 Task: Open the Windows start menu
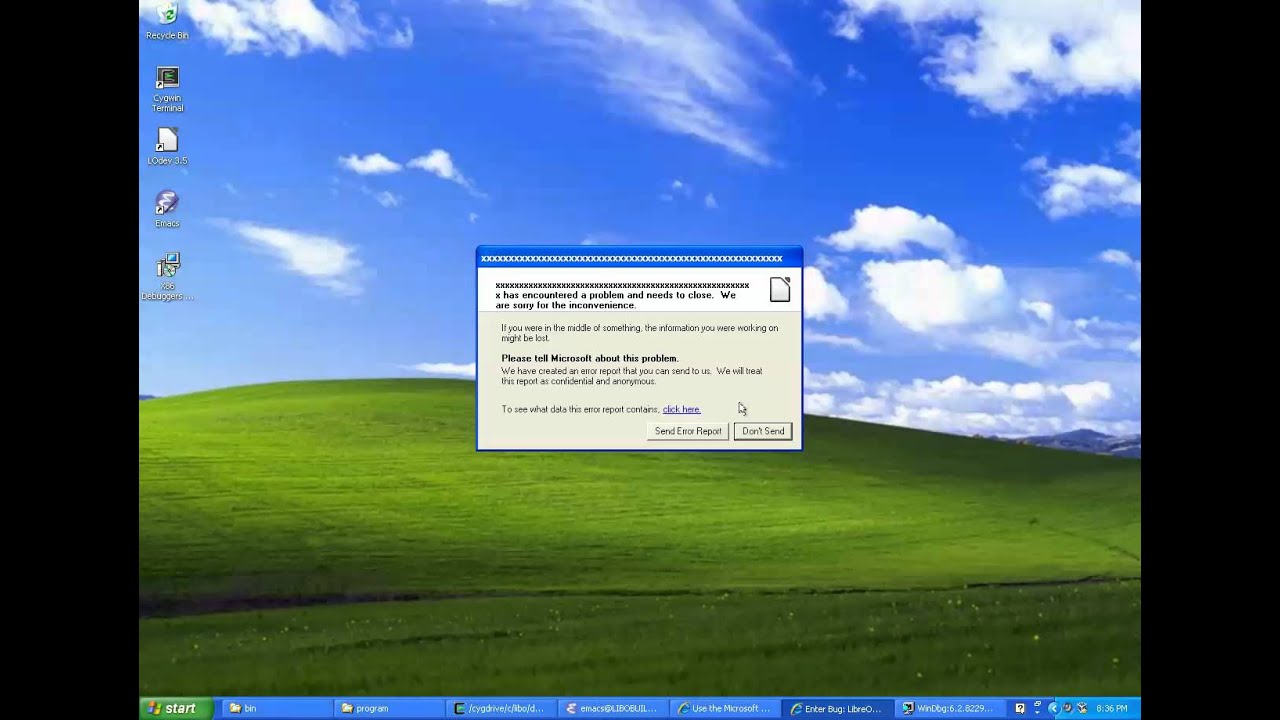(176, 708)
